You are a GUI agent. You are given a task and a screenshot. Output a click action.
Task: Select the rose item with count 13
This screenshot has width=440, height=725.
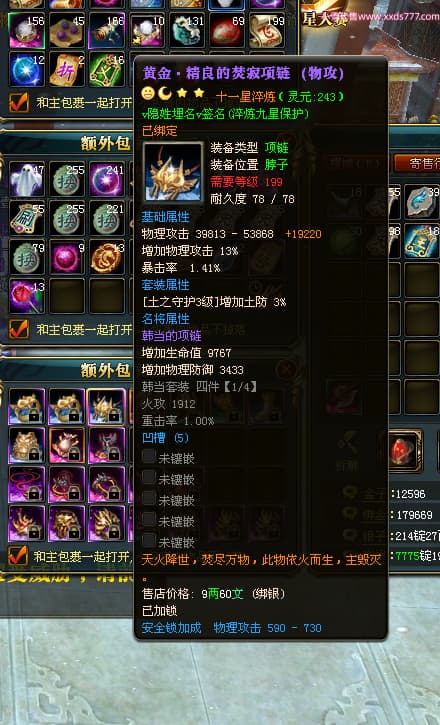point(27,296)
